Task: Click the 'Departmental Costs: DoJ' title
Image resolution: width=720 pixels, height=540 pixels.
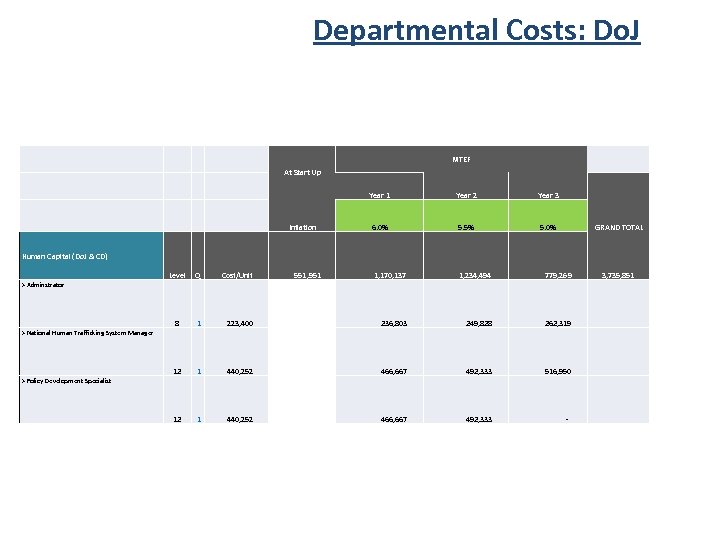Action: [477, 31]
